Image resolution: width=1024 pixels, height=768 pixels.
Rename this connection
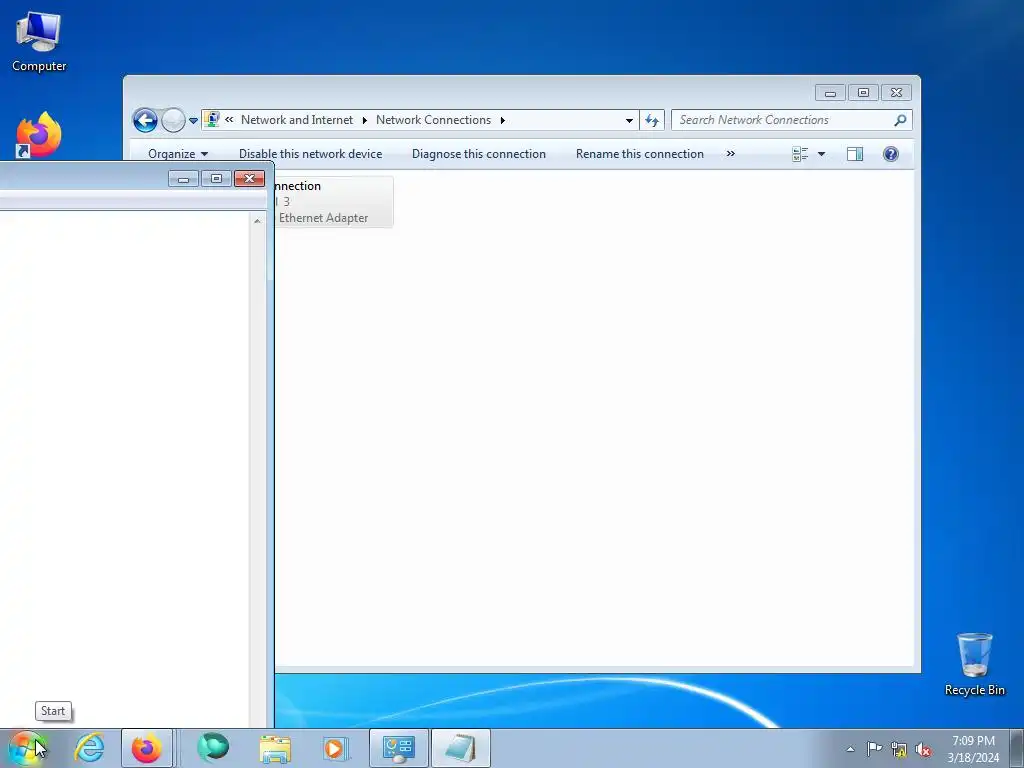(x=639, y=154)
